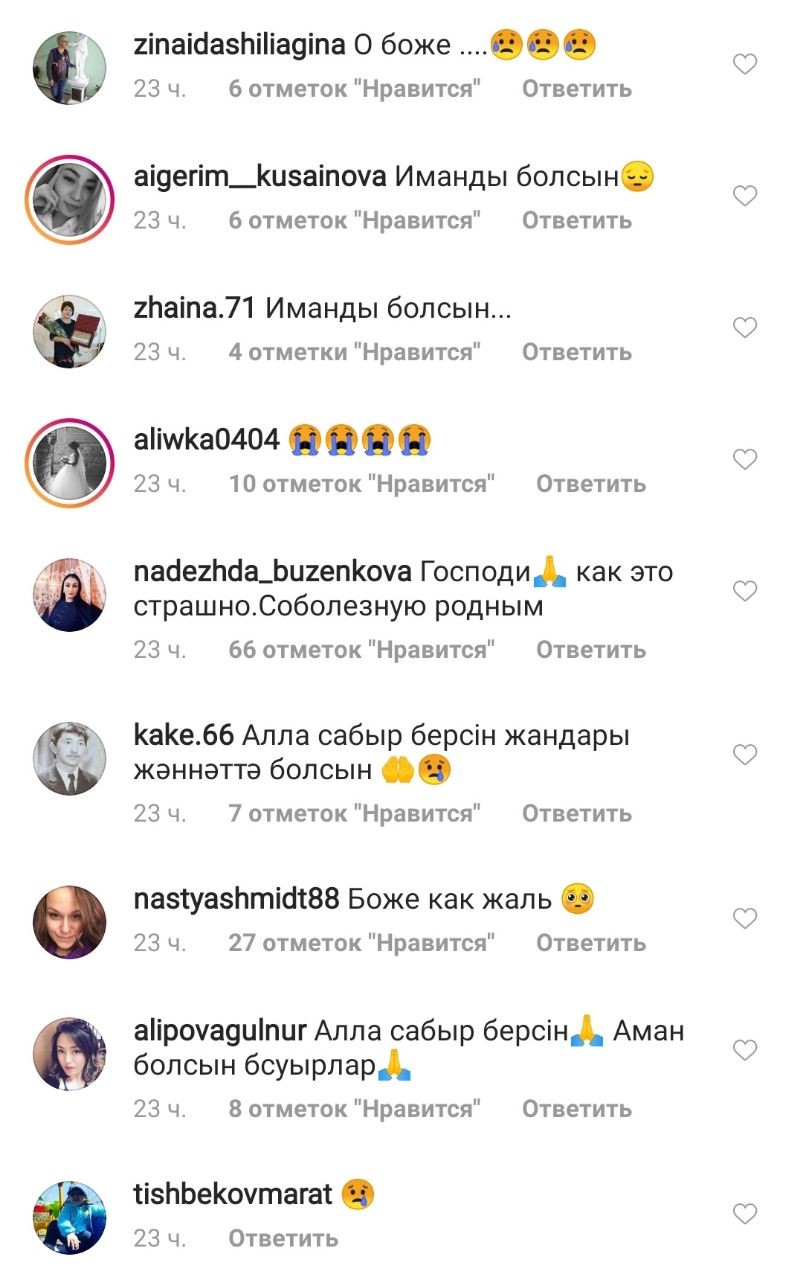Like tishbekovmarat's emoji comment
The height and width of the screenshot is (1280, 803).
[x=745, y=1214]
